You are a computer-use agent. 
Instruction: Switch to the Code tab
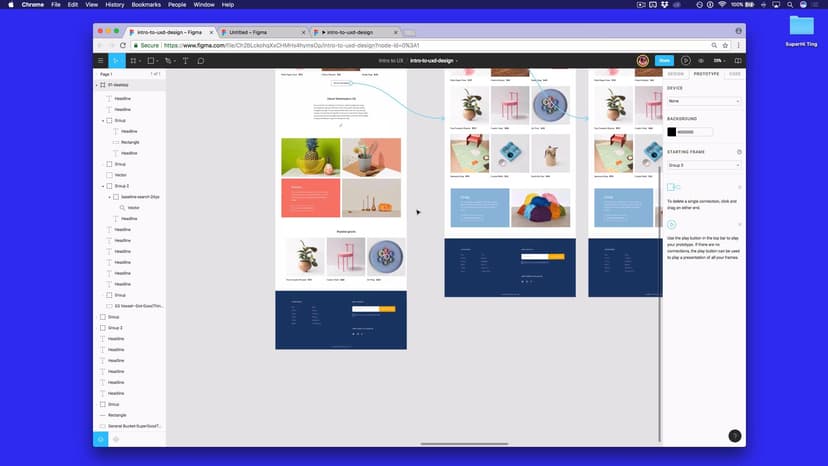click(x=734, y=74)
